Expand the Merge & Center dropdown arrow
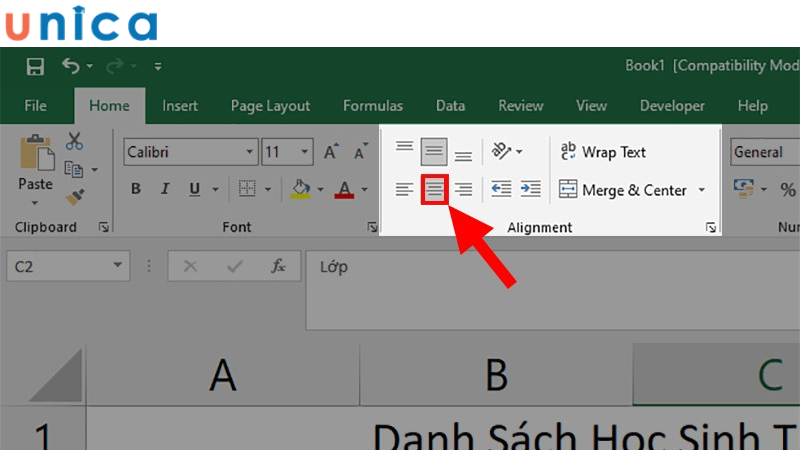 [x=702, y=190]
